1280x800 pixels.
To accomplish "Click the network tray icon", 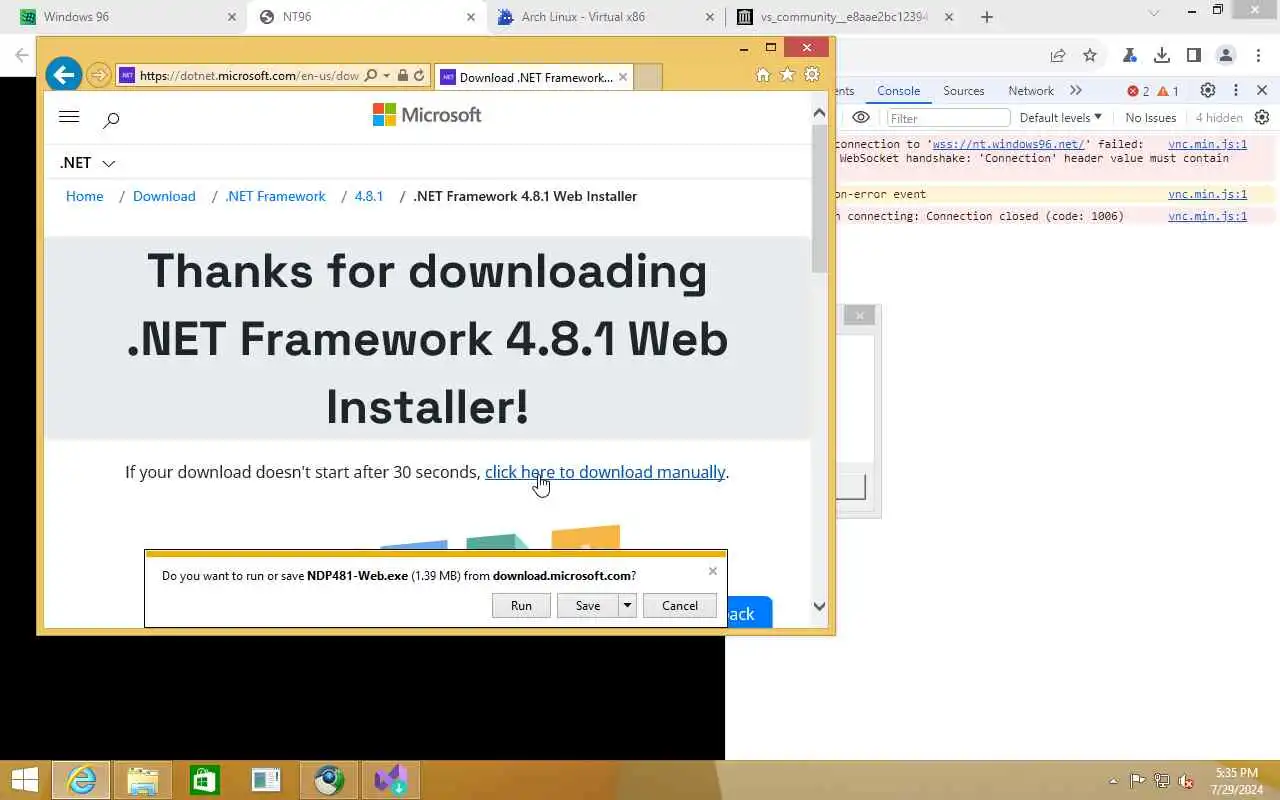I will click(1162, 781).
